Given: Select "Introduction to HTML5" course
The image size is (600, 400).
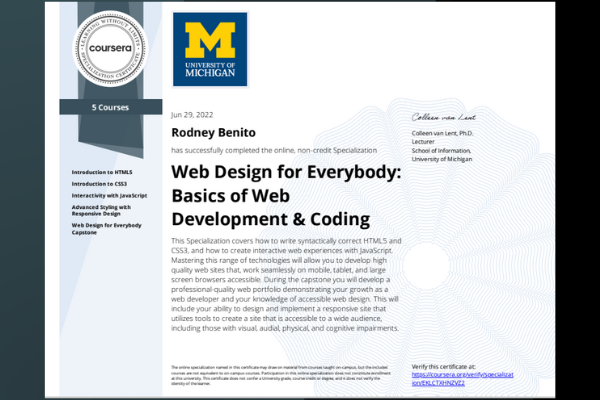Looking at the screenshot, I should pos(101,172).
